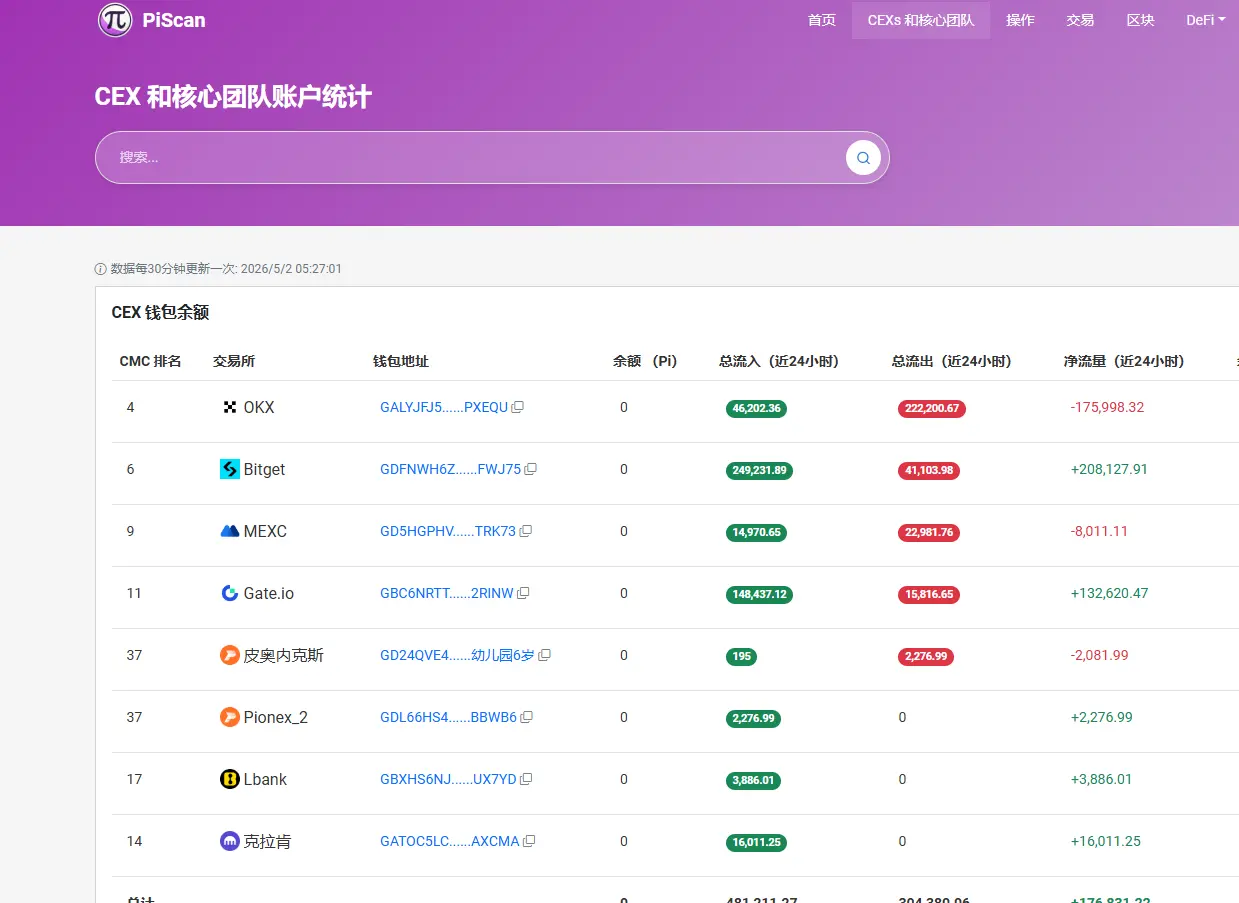Open wallet address GATOC5LC......AXCMA
Viewport: 1239px width, 903px height.
[x=450, y=842]
